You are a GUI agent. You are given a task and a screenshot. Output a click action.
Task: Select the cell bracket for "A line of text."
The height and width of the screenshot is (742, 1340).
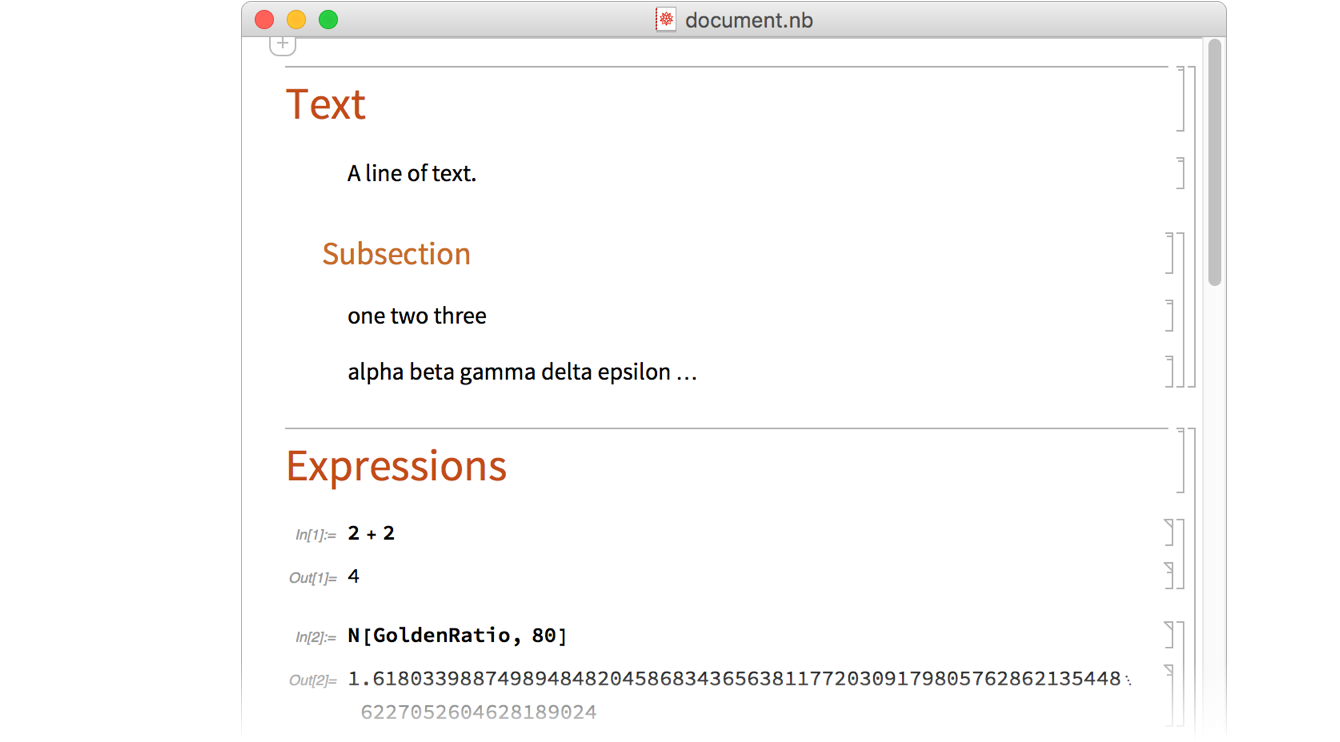coord(1180,173)
